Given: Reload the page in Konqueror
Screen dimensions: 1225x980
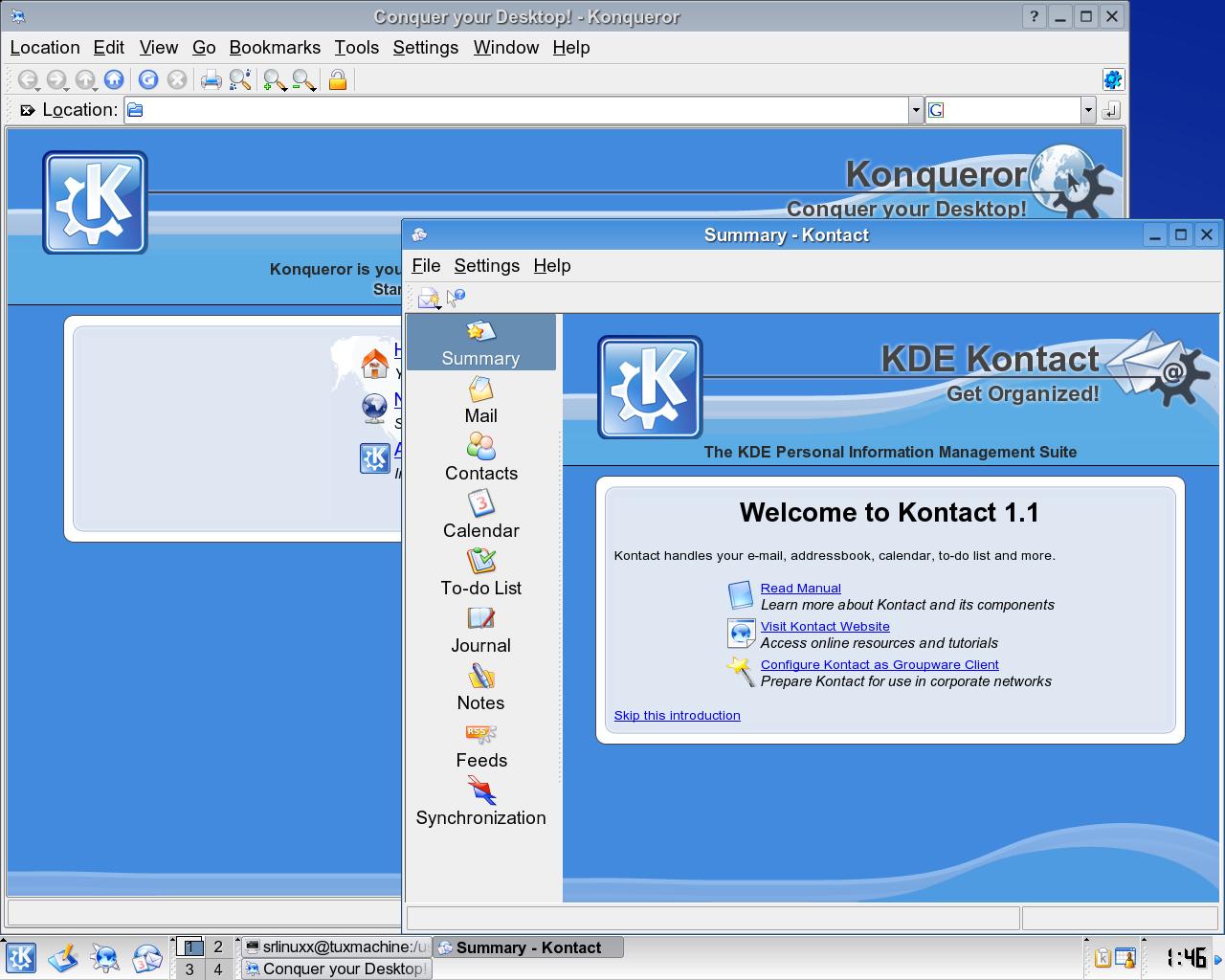Looking at the screenshot, I should (x=148, y=80).
